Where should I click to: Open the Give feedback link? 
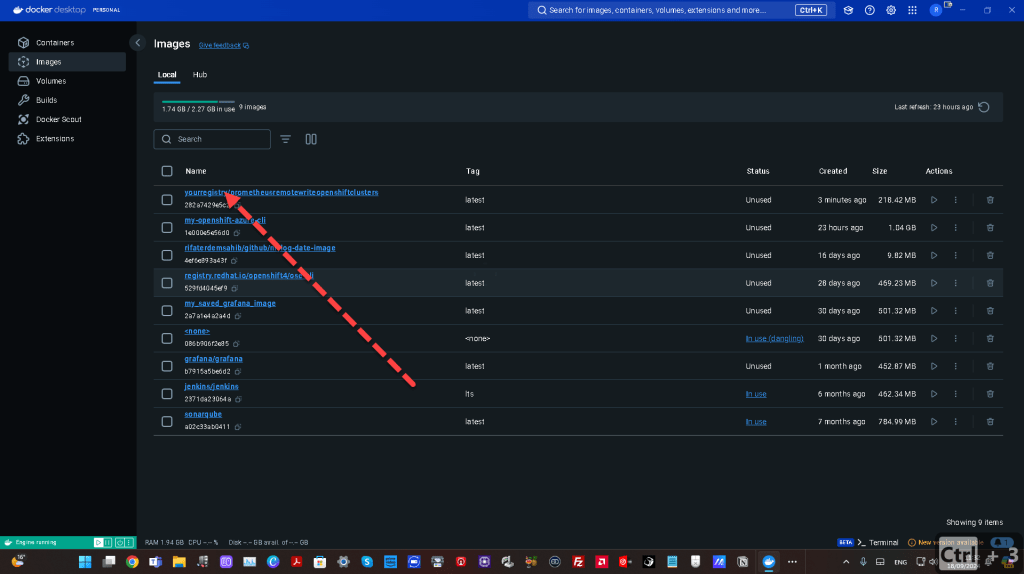pyautogui.click(x=223, y=46)
